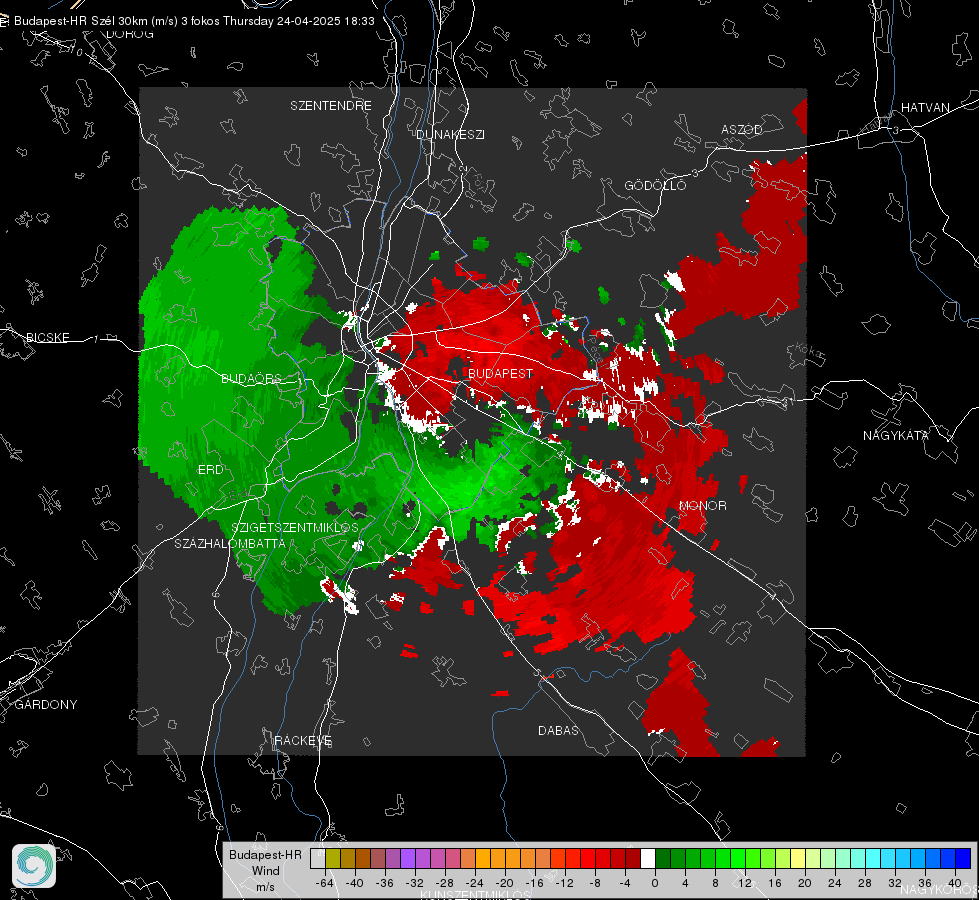The height and width of the screenshot is (900, 979).
Task: Click the BUDAPEST city label
Action: click(501, 373)
